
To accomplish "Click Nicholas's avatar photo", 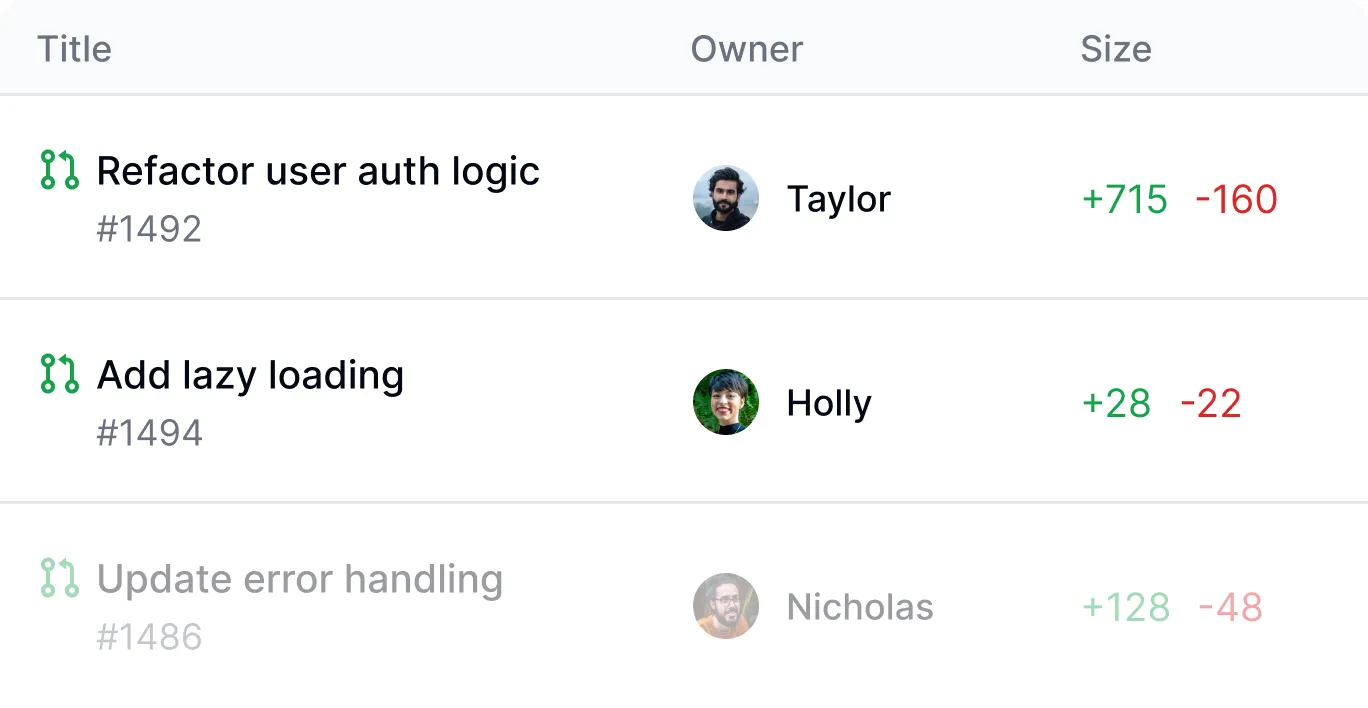I will (x=725, y=606).
